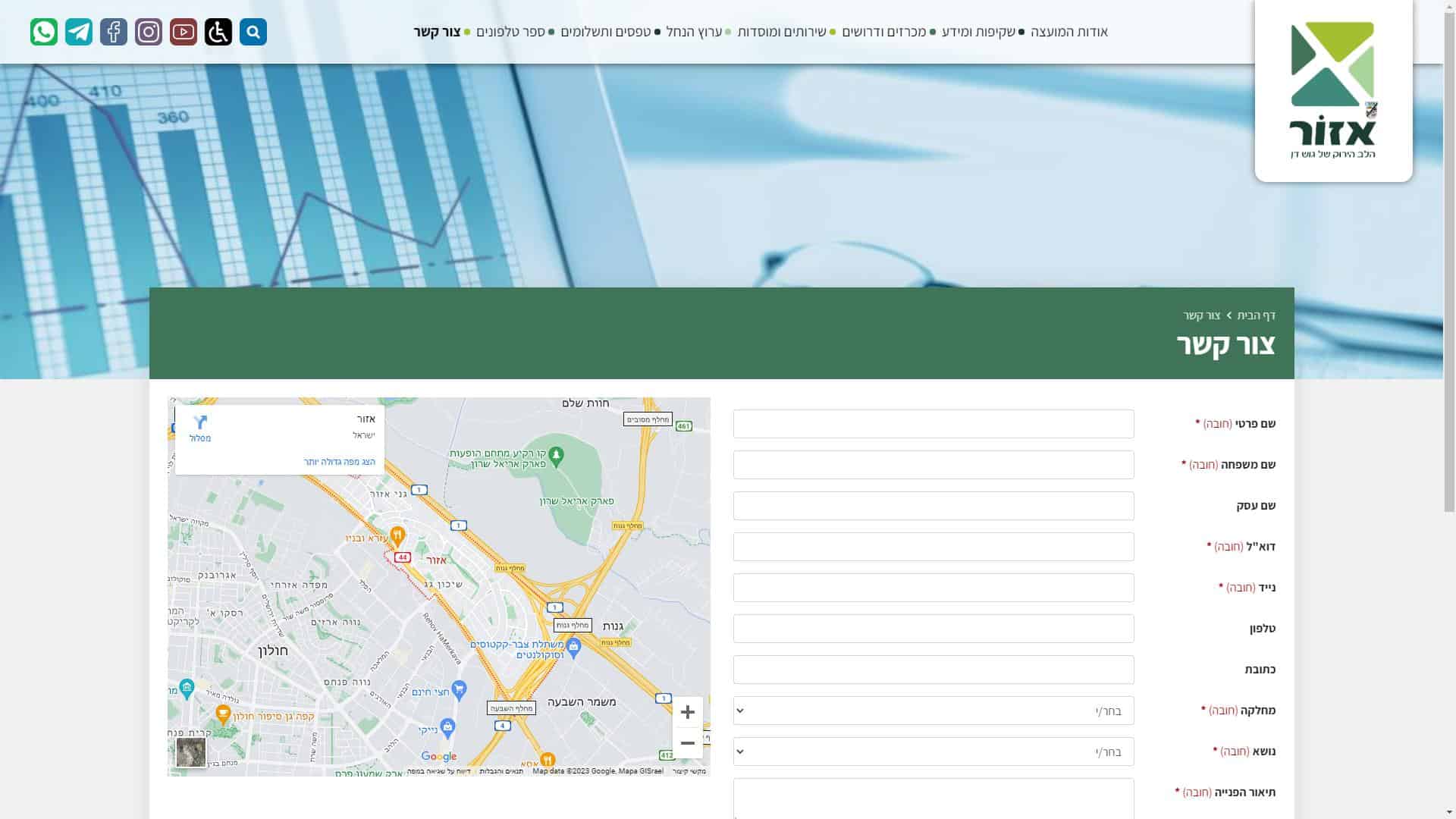Open the Facebook page icon
The image size is (1456, 819).
(x=114, y=32)
